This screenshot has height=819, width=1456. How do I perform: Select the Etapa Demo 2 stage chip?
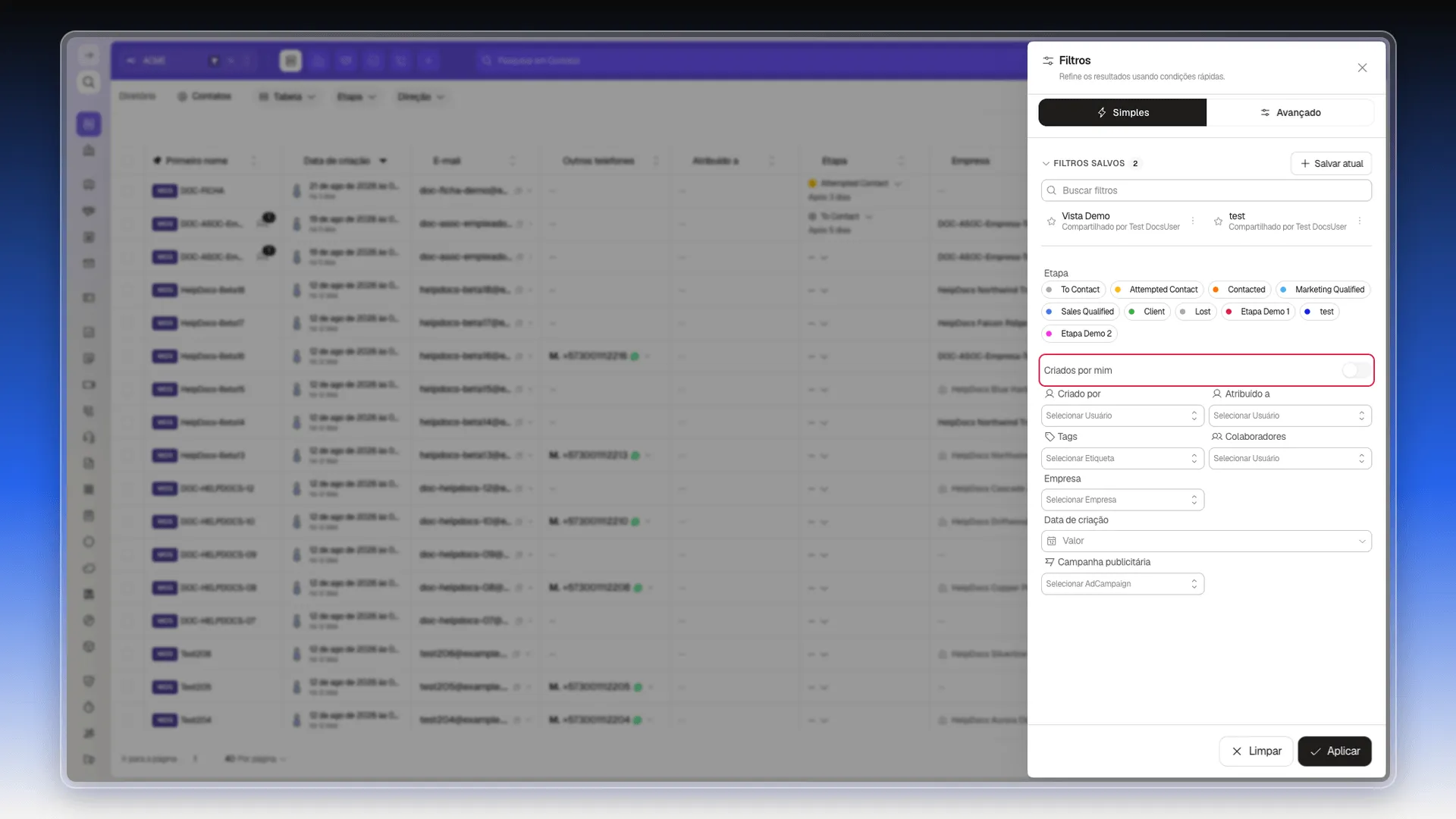1079,334
